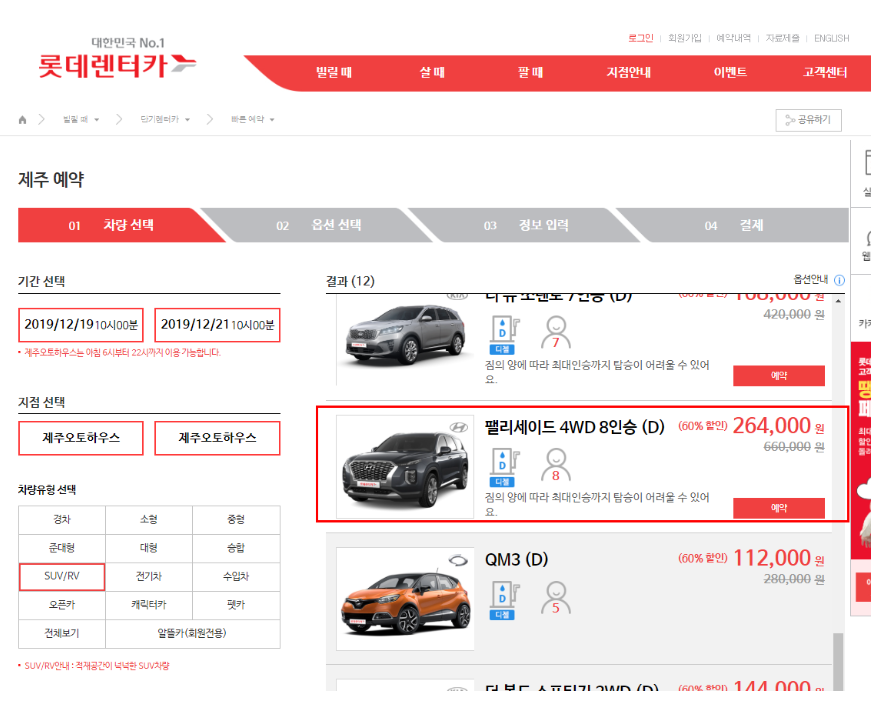Open the 지점안내 main menu
Image resolution: width=888 pixels, height=705 pixels.
pos(629,72)
